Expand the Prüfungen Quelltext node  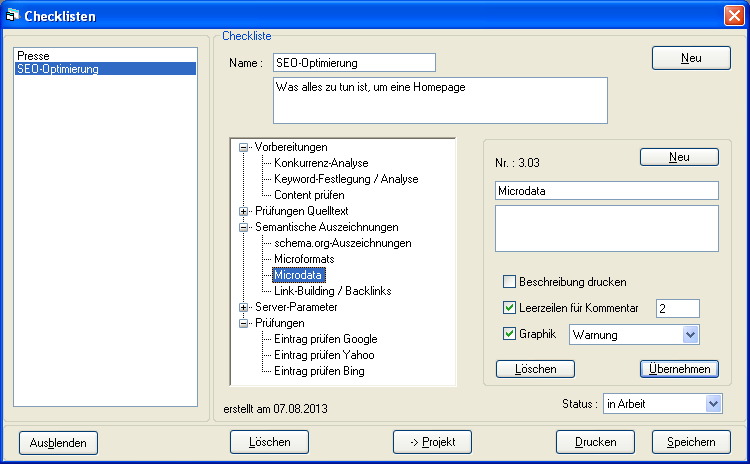coord(243,211)
